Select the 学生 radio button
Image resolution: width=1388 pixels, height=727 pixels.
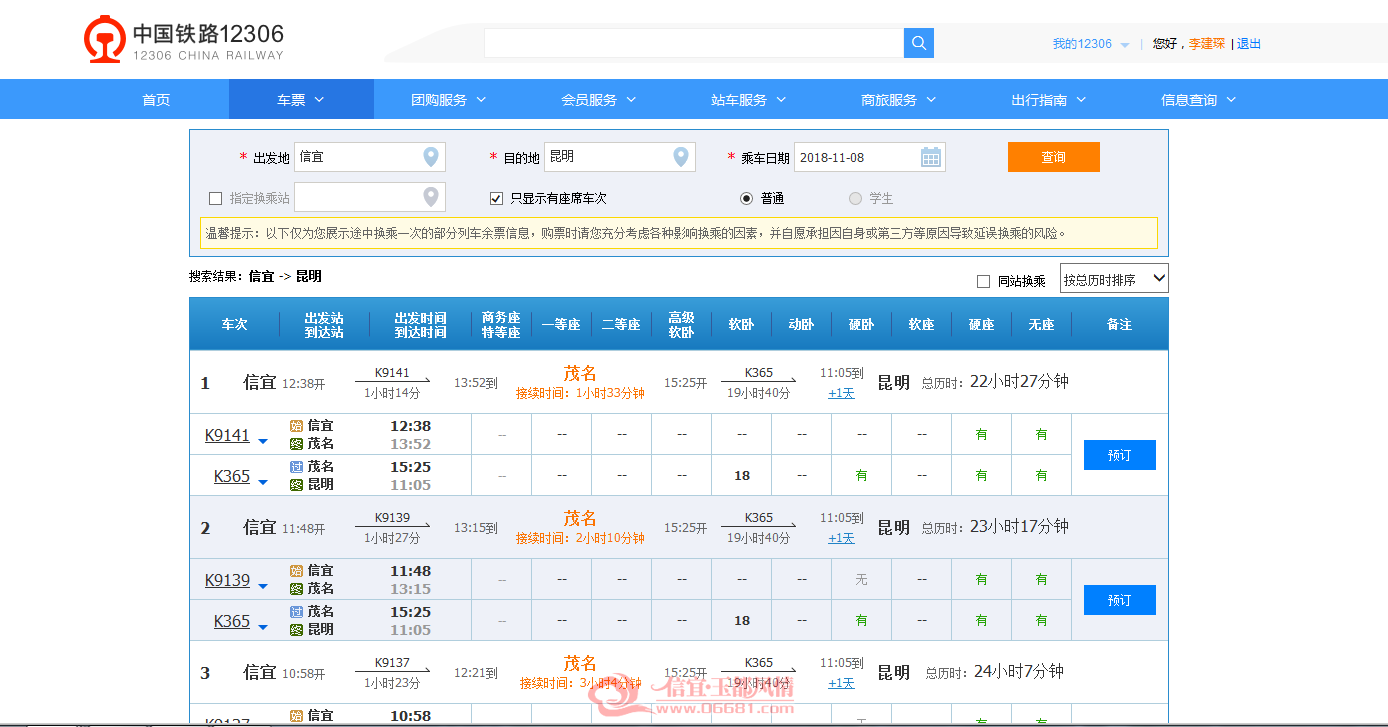pyautogui.click(x=855, y=198)
